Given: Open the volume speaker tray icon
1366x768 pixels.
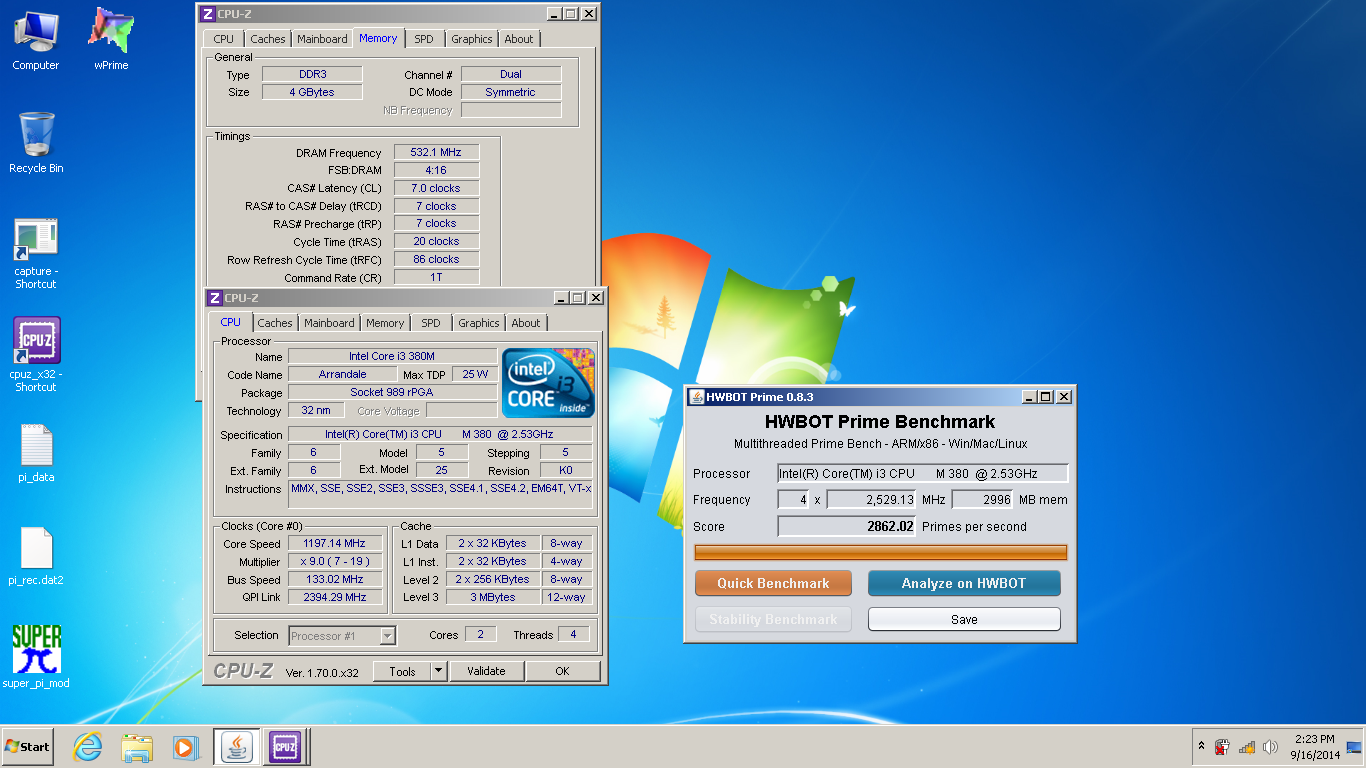Looking at the screenshot, I should [1270, 747].
